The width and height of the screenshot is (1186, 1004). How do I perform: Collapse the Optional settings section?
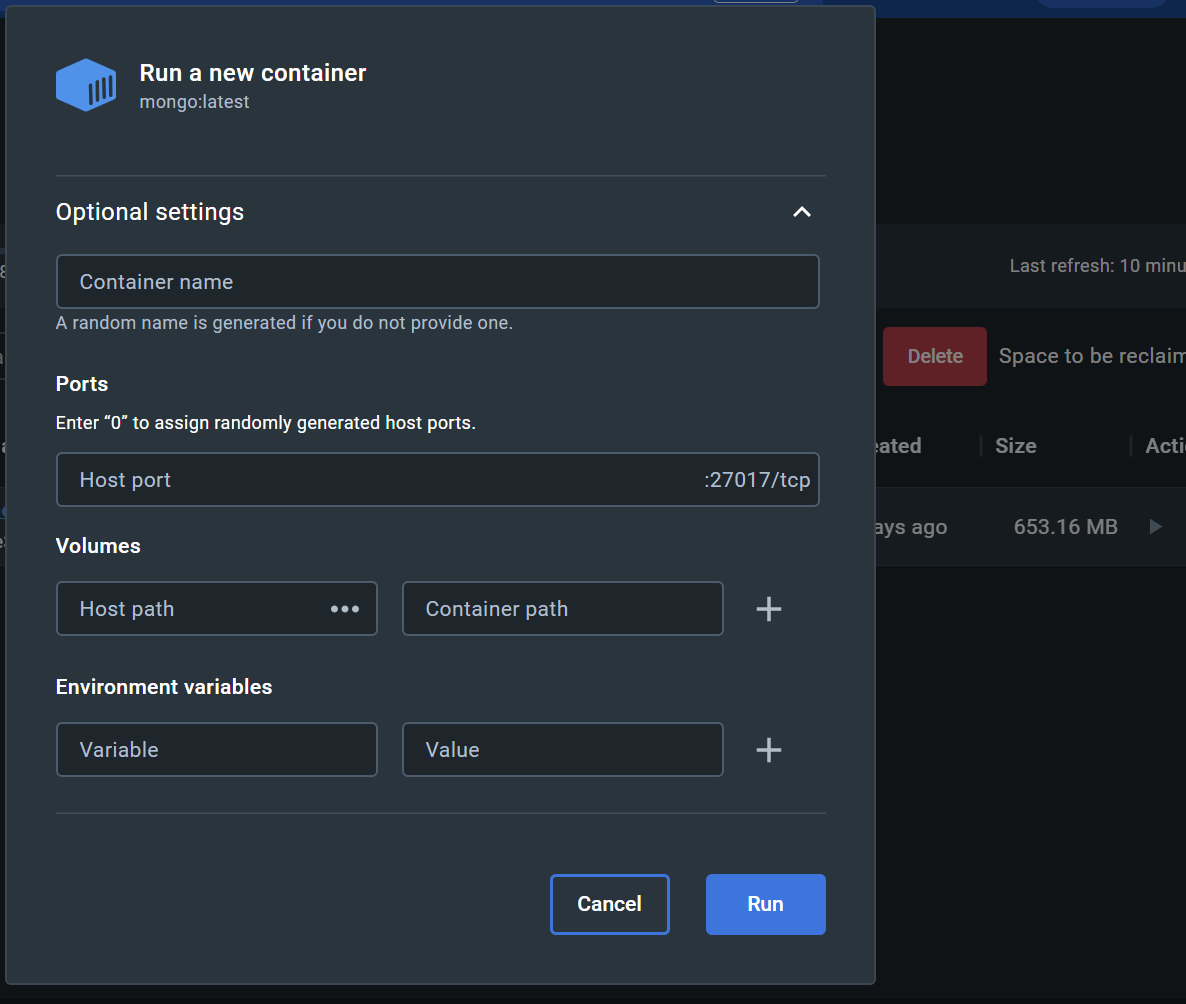coord(801,212)
